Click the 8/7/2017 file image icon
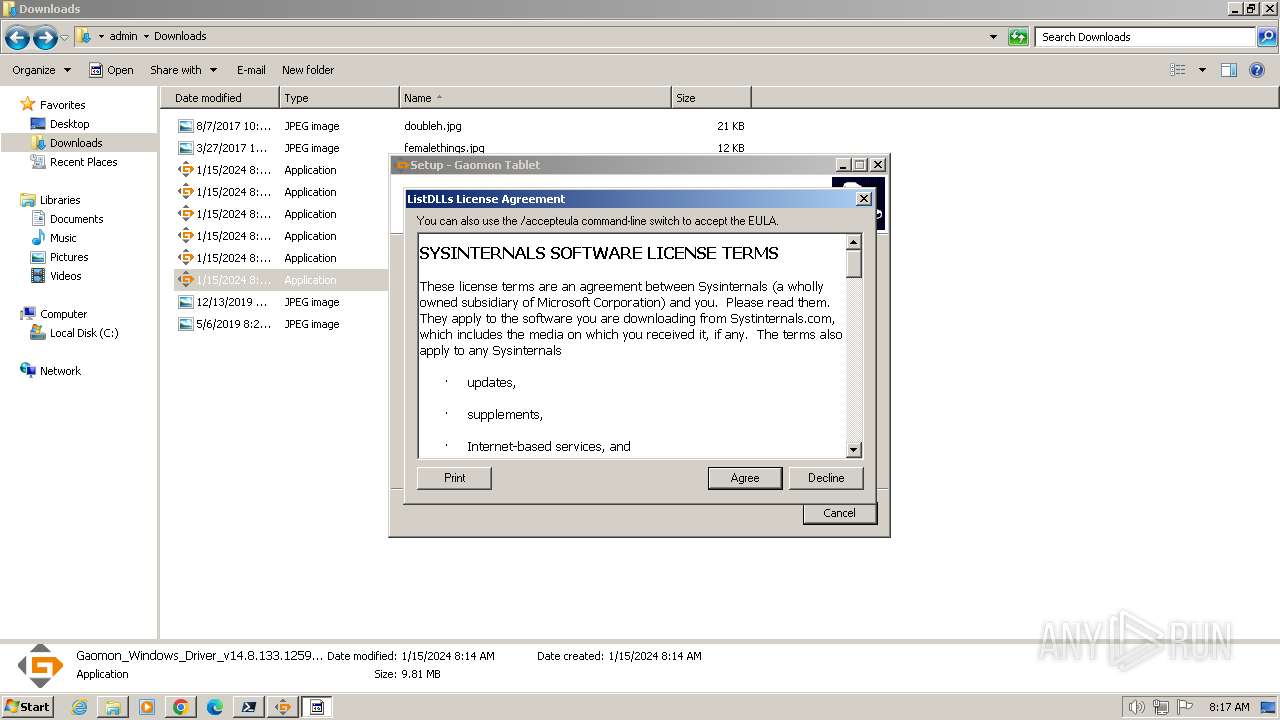Image resolution: width=1280 pixels, height=720 pixels. 185,126
